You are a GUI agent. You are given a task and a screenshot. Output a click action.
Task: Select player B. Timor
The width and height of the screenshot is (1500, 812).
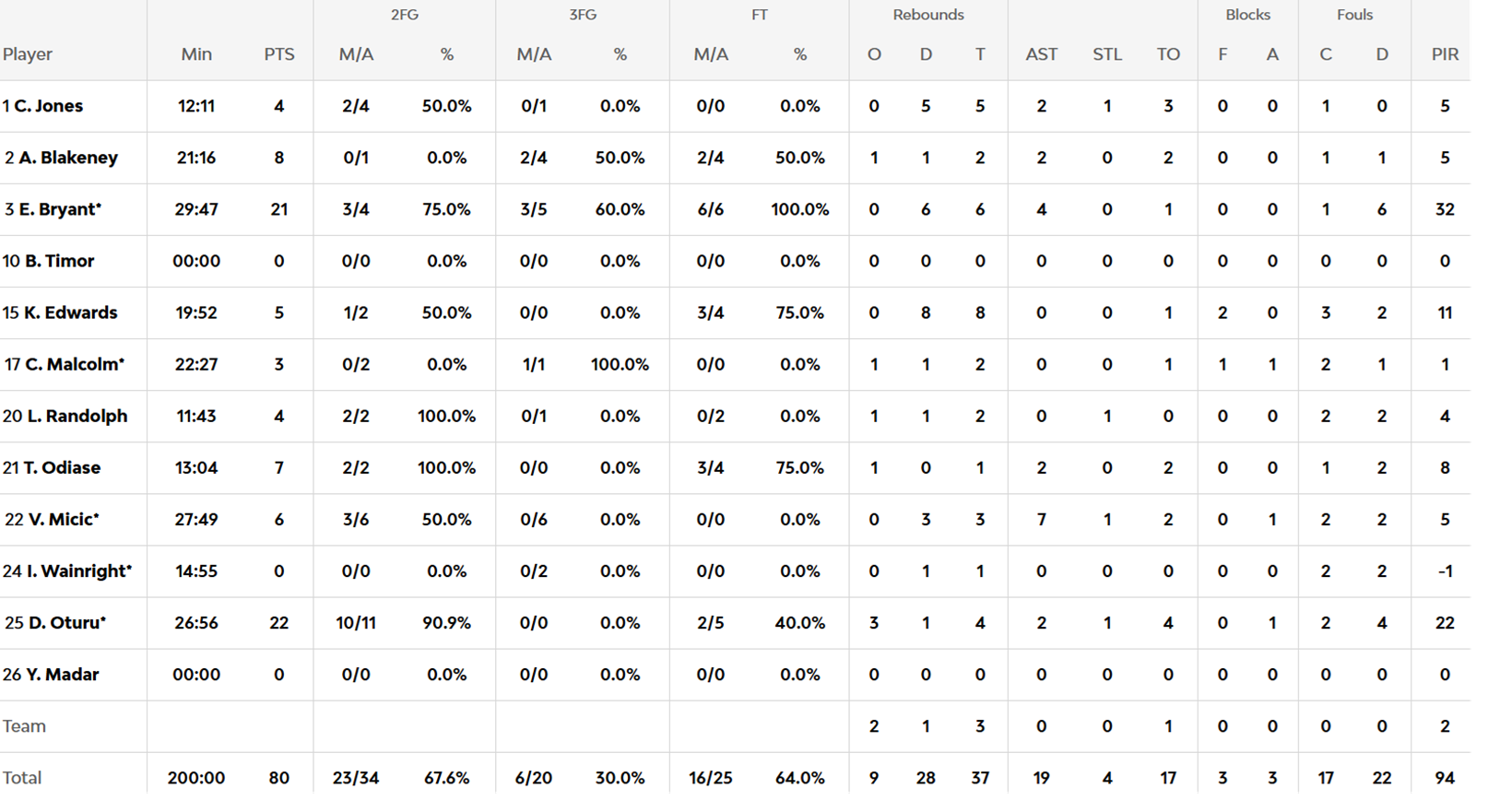click(59, 261)
